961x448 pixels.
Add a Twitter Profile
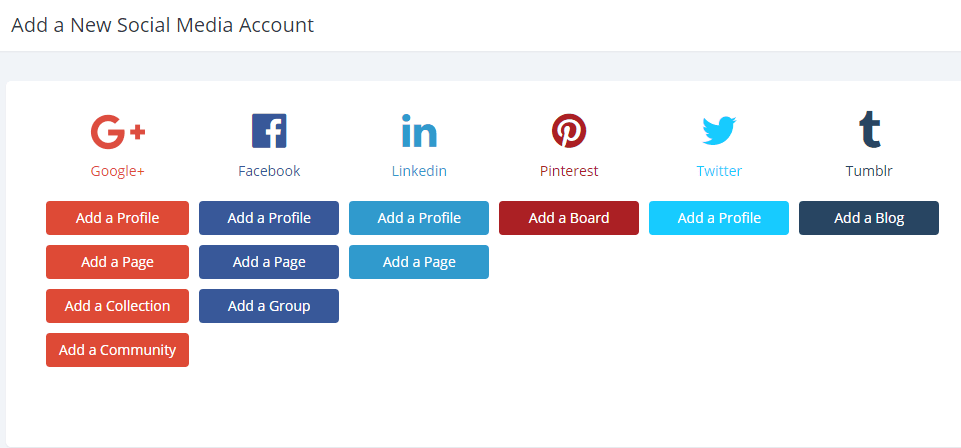coord(719,218)
